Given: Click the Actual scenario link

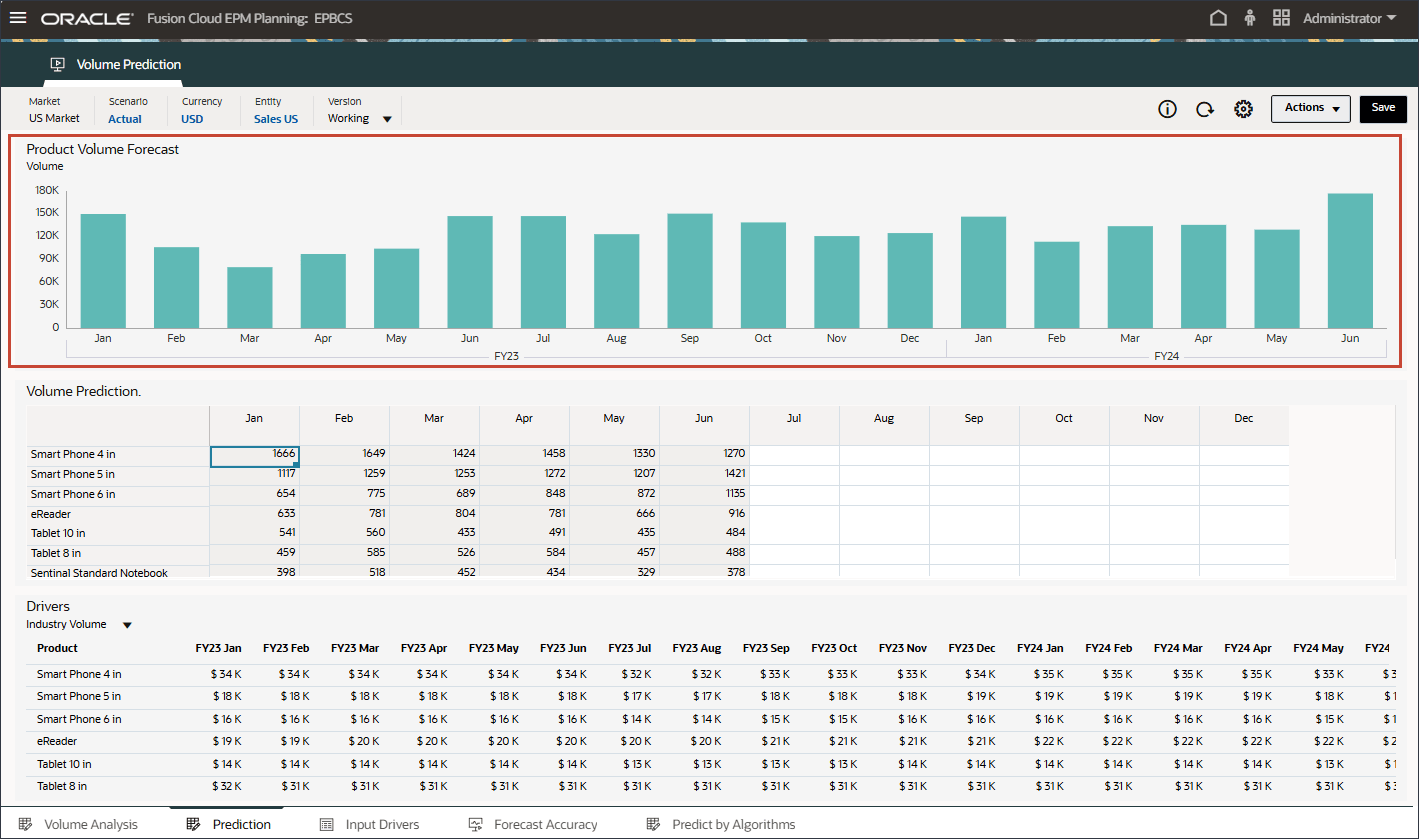Looking at the screenshot, I should coord(125,119).
